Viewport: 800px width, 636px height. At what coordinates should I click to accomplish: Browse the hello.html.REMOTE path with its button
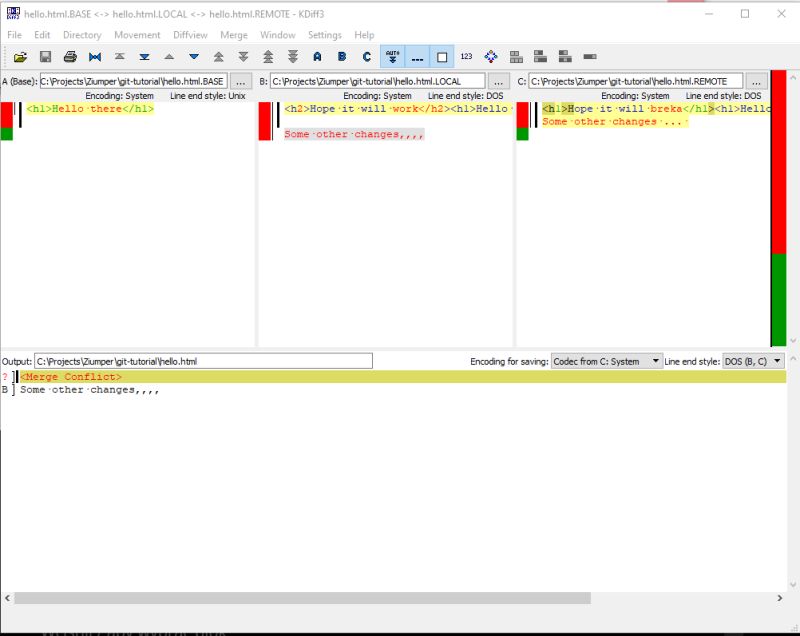(x=756, y=79)
